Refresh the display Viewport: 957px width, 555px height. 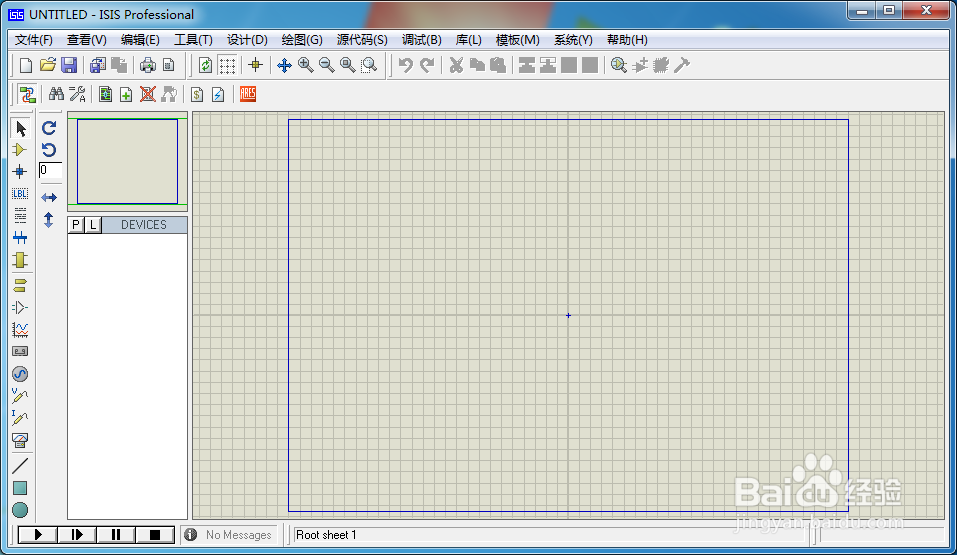(206, 65)
